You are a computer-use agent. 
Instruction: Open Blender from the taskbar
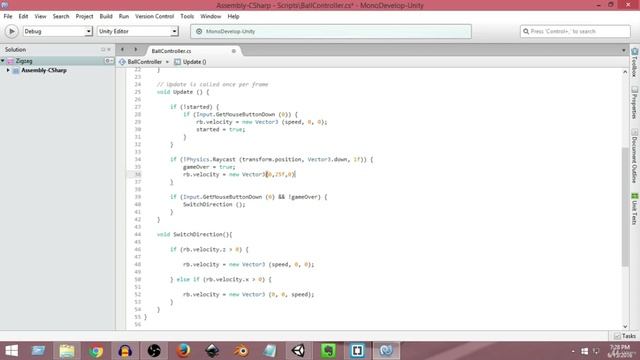pos(241,351)
